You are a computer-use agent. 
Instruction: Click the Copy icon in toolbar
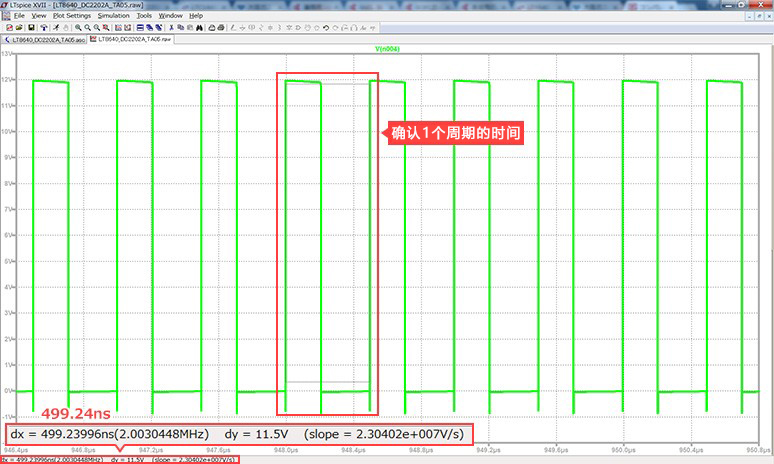(x=180, y=27)
